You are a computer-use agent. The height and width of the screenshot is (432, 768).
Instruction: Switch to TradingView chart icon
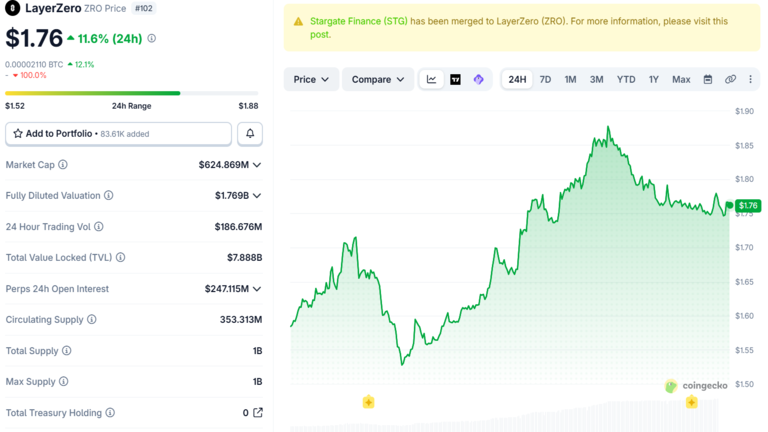(456, 79)
